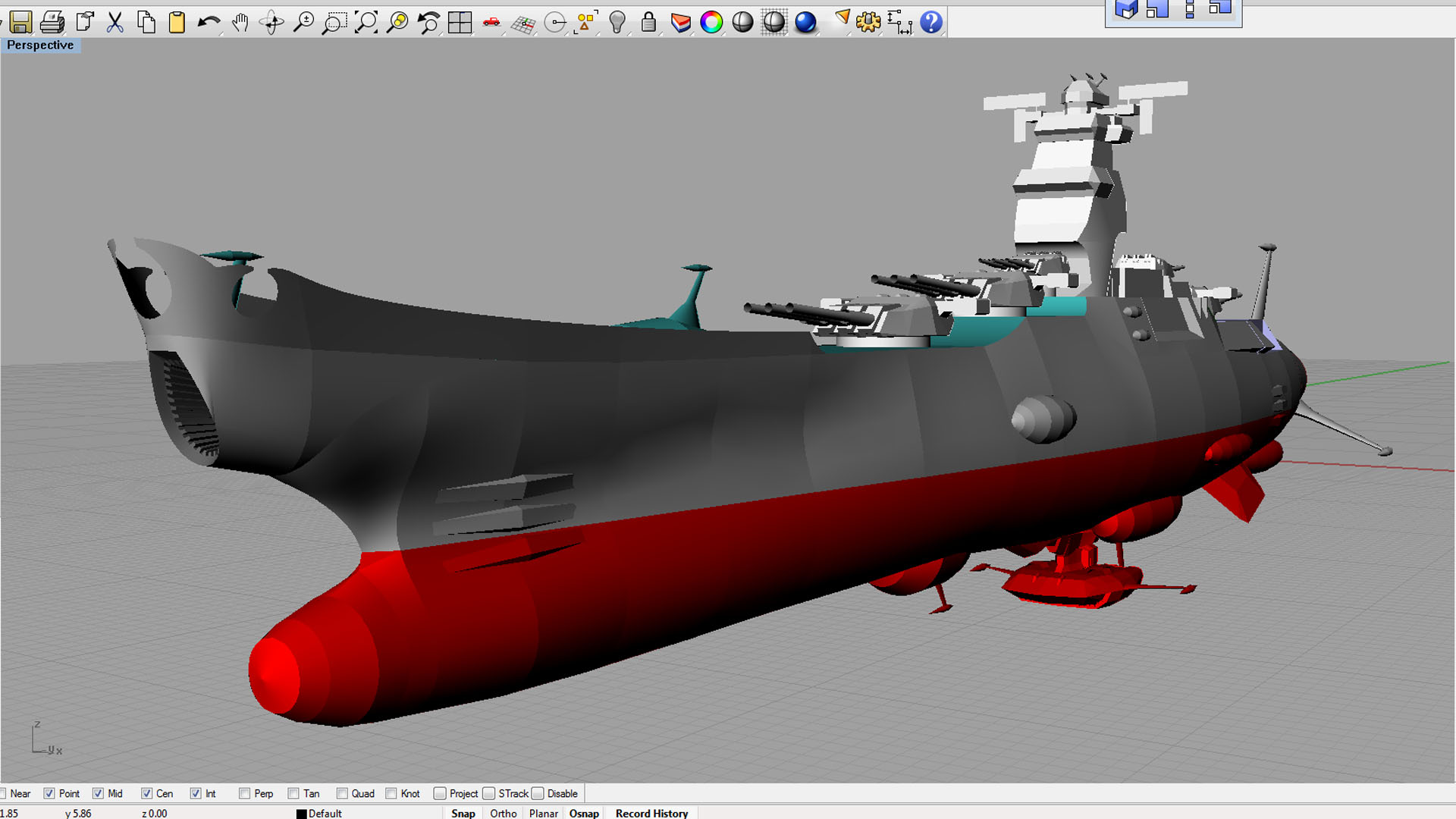Select the Rotate View tool
This screenshot has width=1456, height=819.
click(x=271, y=22)
